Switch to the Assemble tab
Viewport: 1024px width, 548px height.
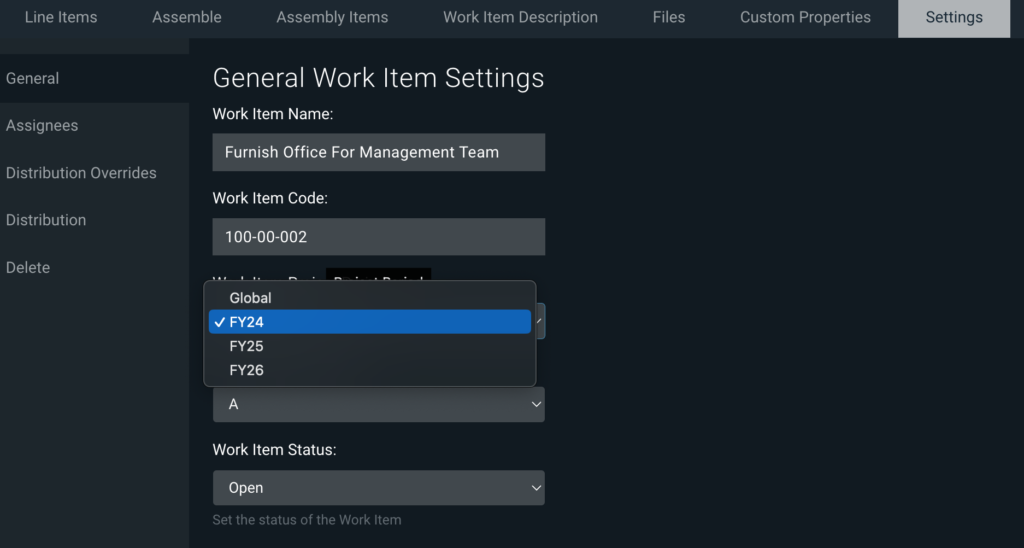187,18
